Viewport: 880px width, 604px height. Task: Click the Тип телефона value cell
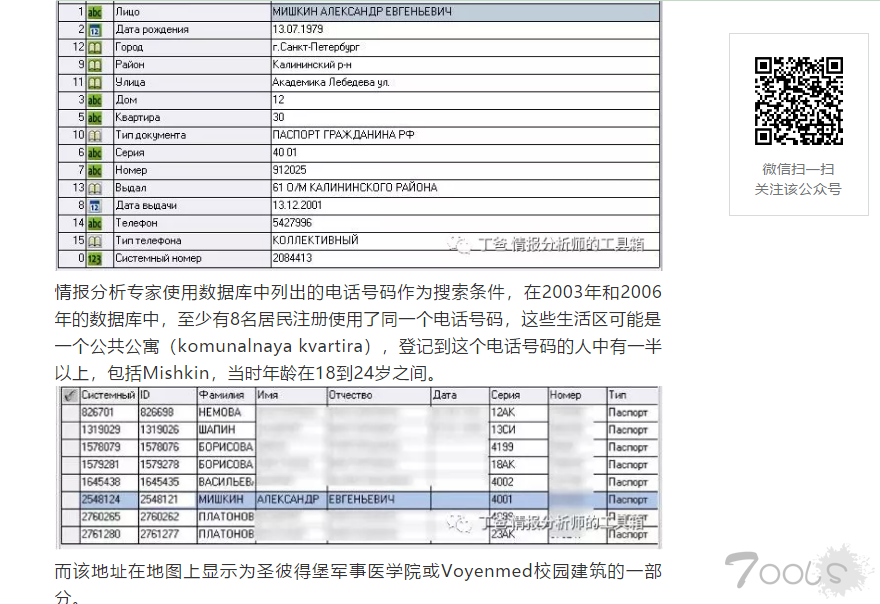[465, 241]
